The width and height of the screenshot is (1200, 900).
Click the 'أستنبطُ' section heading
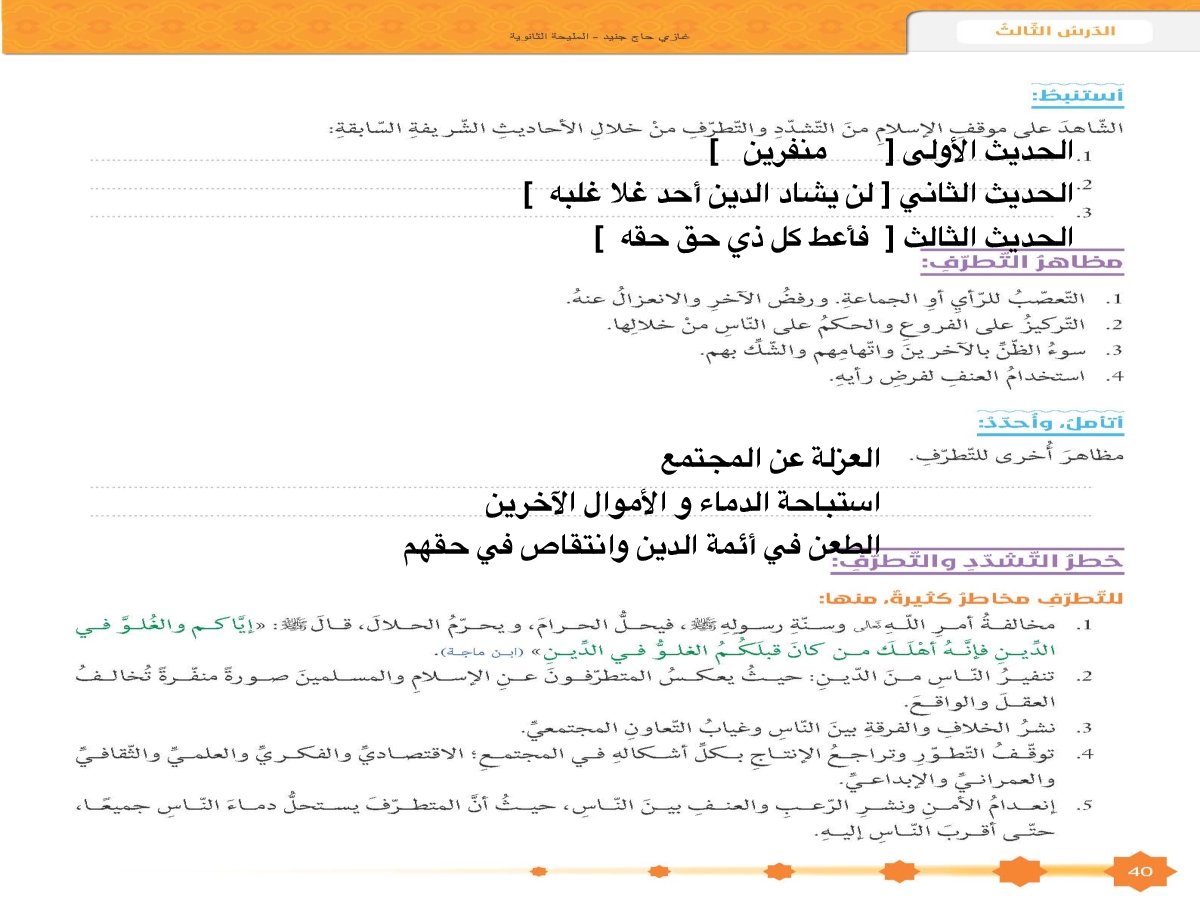(1076, 97)
